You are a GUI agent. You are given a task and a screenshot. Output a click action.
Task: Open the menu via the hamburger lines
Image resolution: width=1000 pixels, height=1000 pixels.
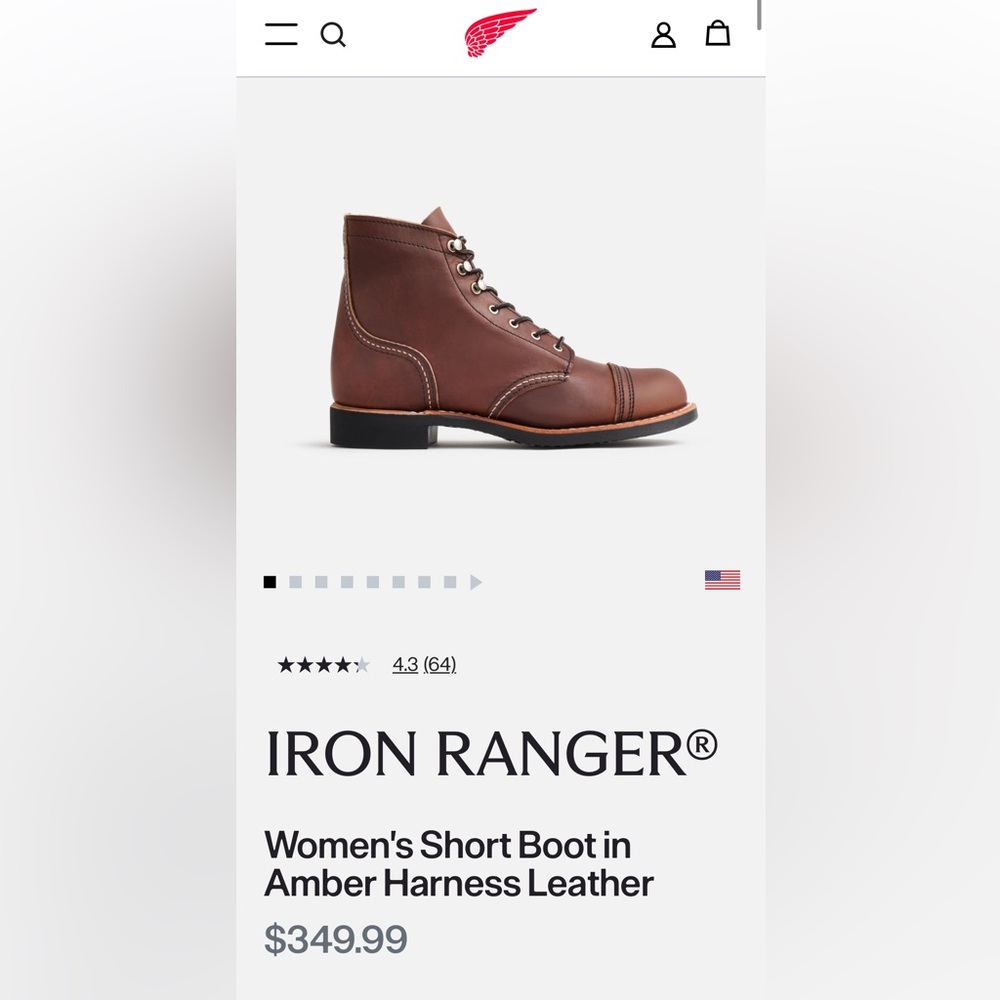280,35
